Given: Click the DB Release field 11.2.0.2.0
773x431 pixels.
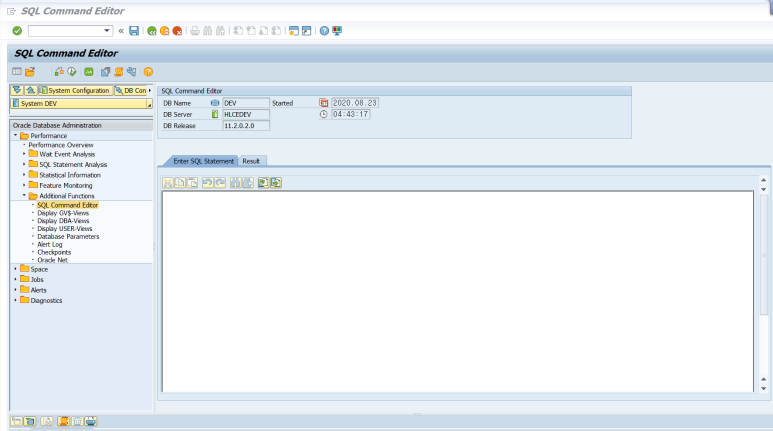Looking at the screenshot, I should pyautogui.click(x=246, y=126).
